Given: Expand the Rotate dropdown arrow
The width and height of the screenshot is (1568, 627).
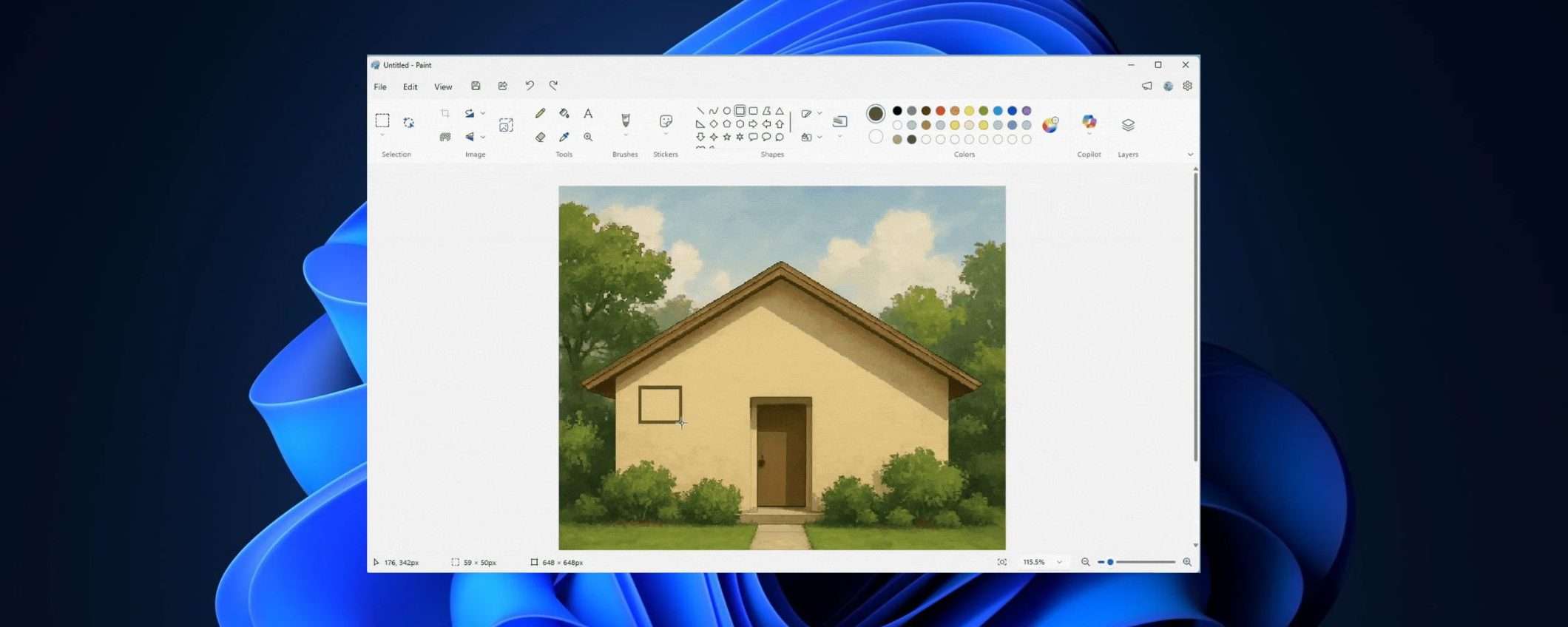Looking at the screenshot, I should [483, 113].
